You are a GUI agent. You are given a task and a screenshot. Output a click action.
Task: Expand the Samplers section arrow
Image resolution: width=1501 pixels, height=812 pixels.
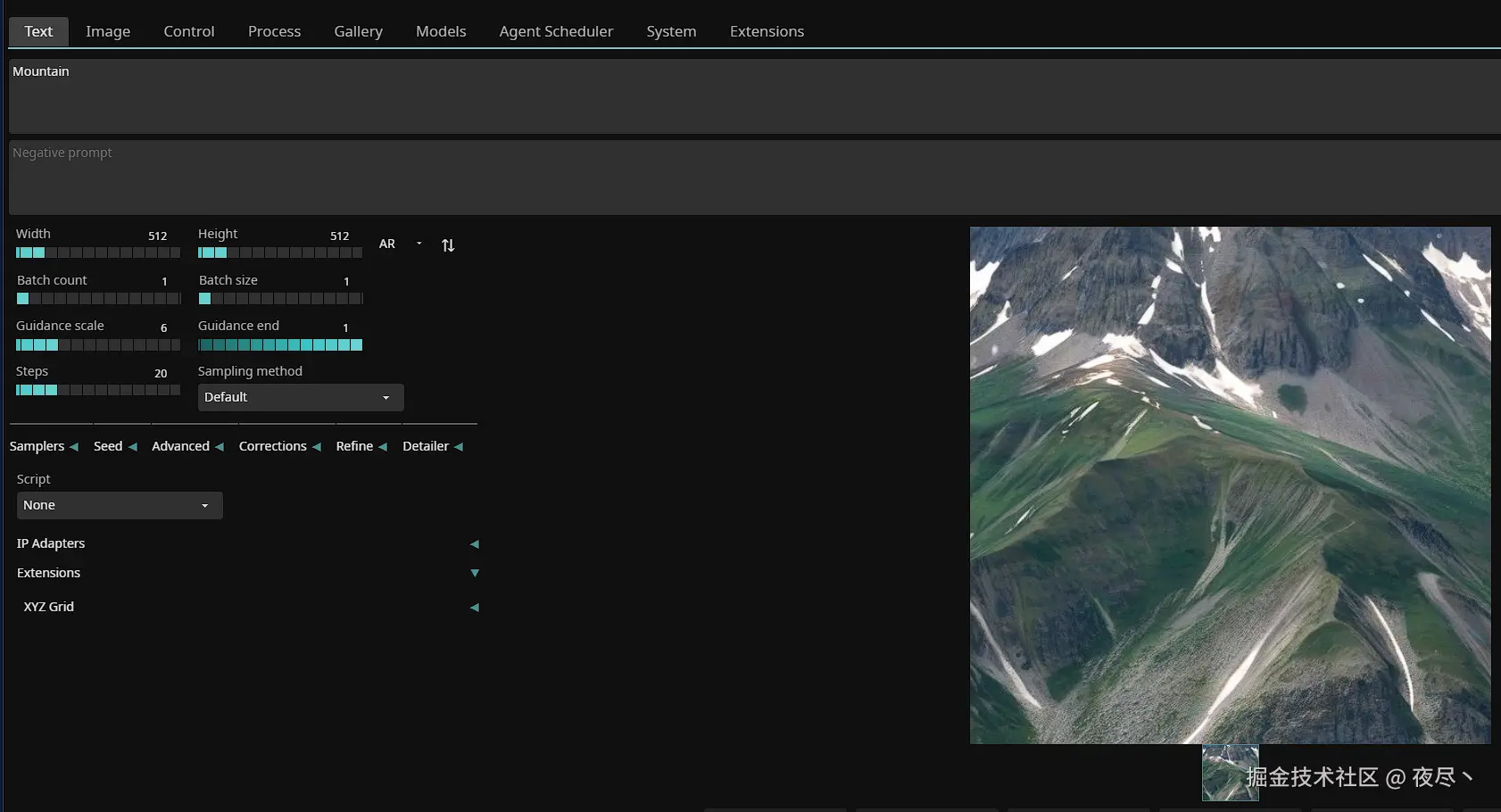click(74, 447)
